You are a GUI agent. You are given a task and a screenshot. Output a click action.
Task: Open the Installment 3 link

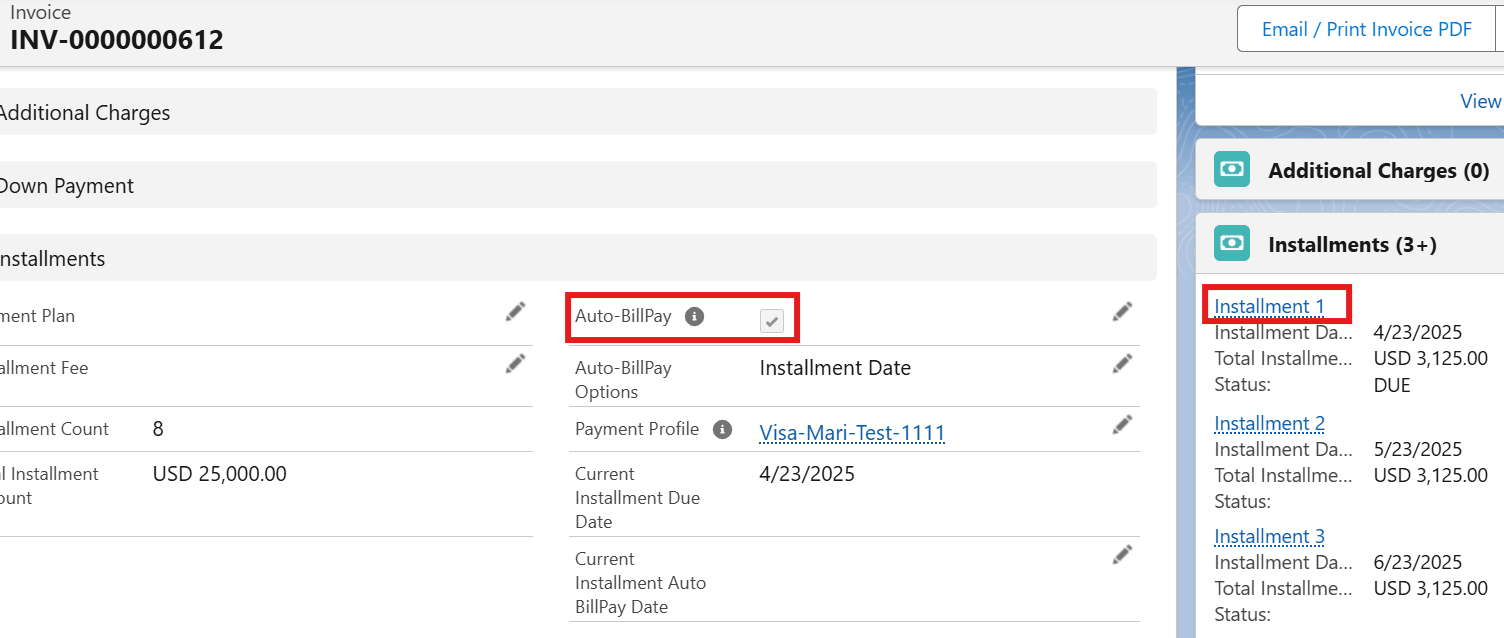tap(1269, 537)
